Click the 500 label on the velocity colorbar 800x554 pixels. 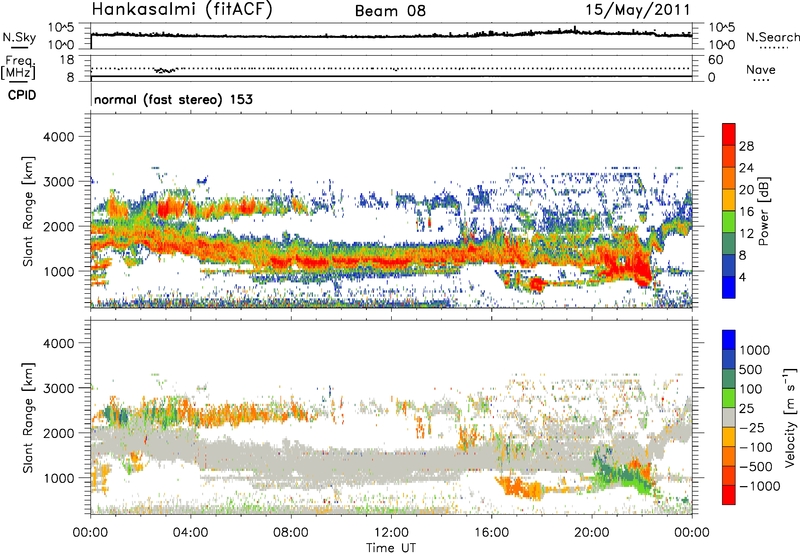point(751,370)
